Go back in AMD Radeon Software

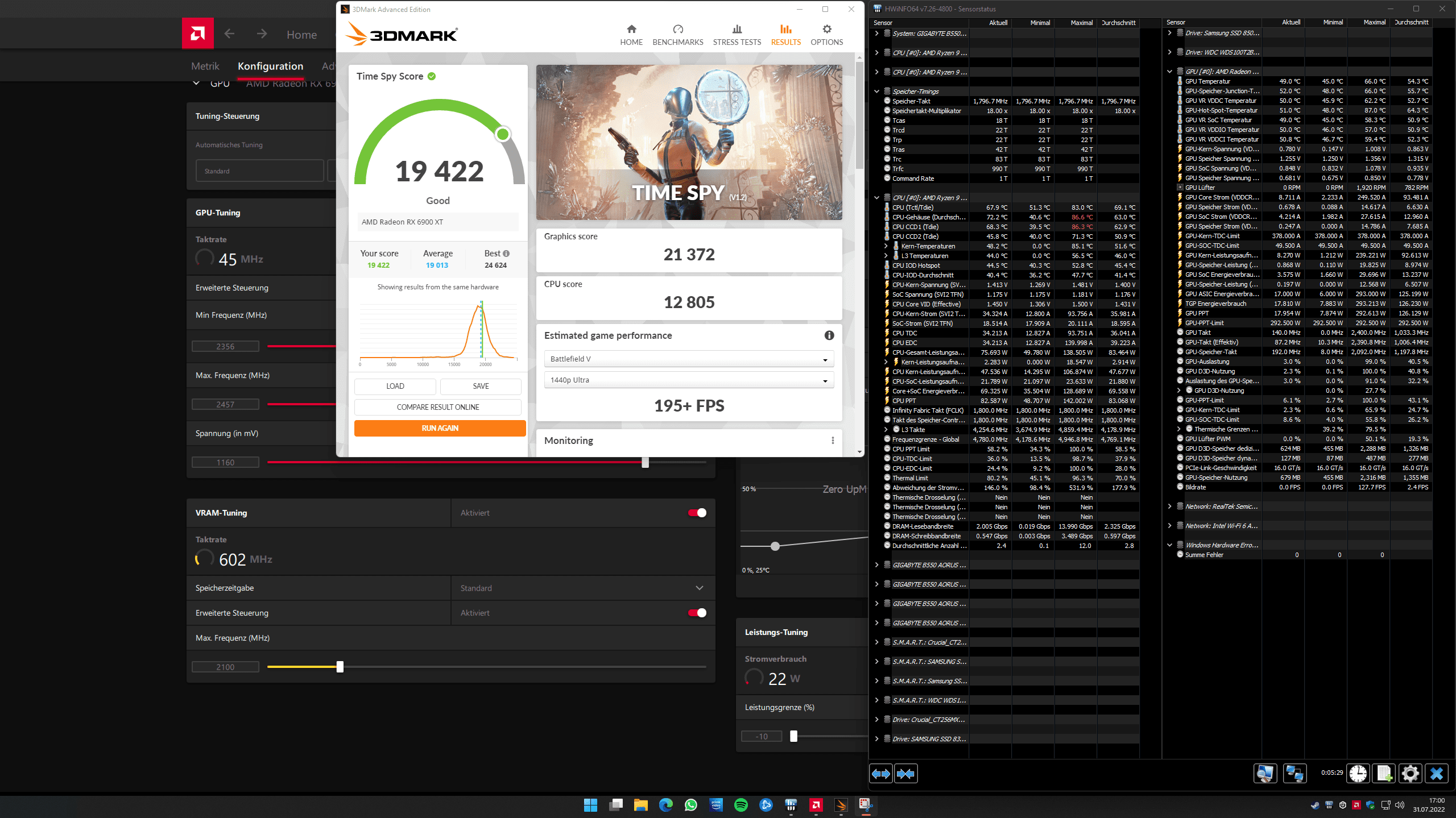[x=229, y=34]
